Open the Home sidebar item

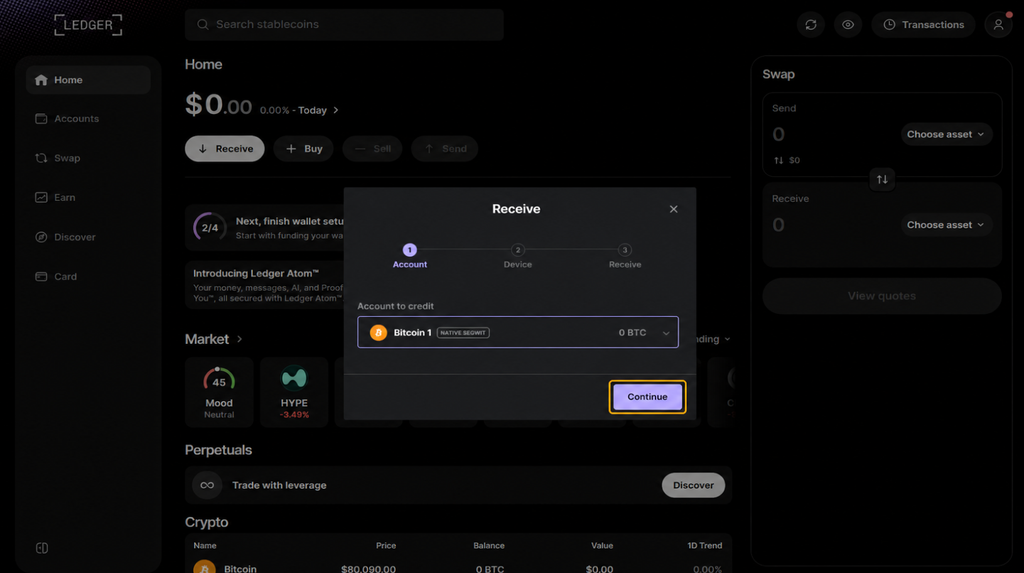coord(88,80)
